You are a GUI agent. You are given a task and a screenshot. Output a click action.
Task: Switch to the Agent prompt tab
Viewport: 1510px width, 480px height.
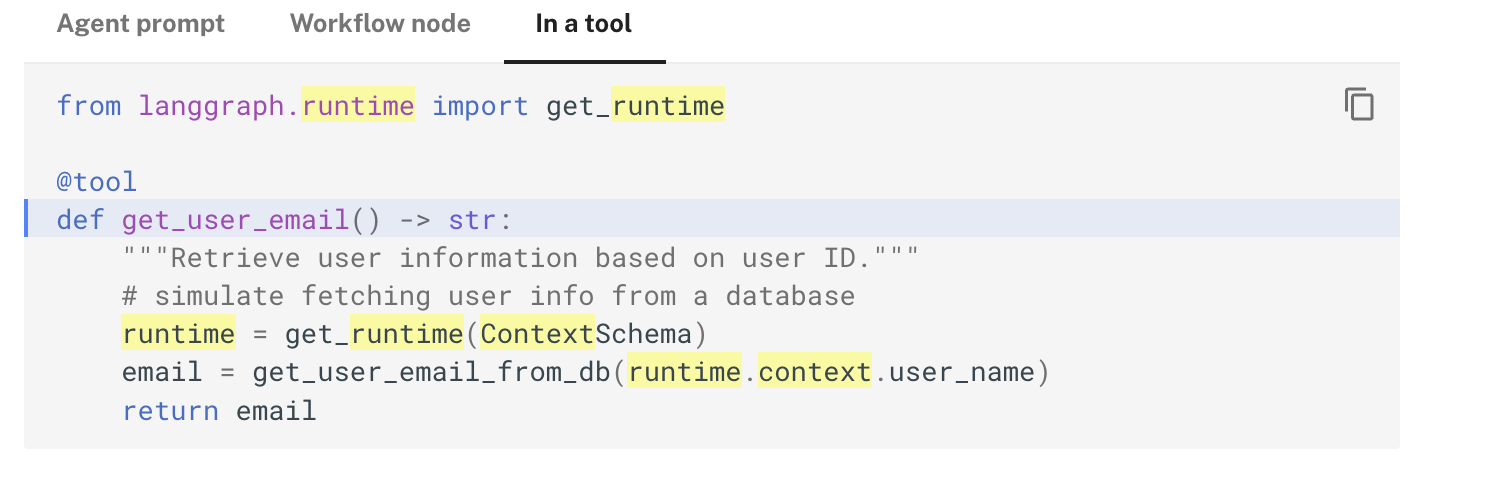click(141, 24)
